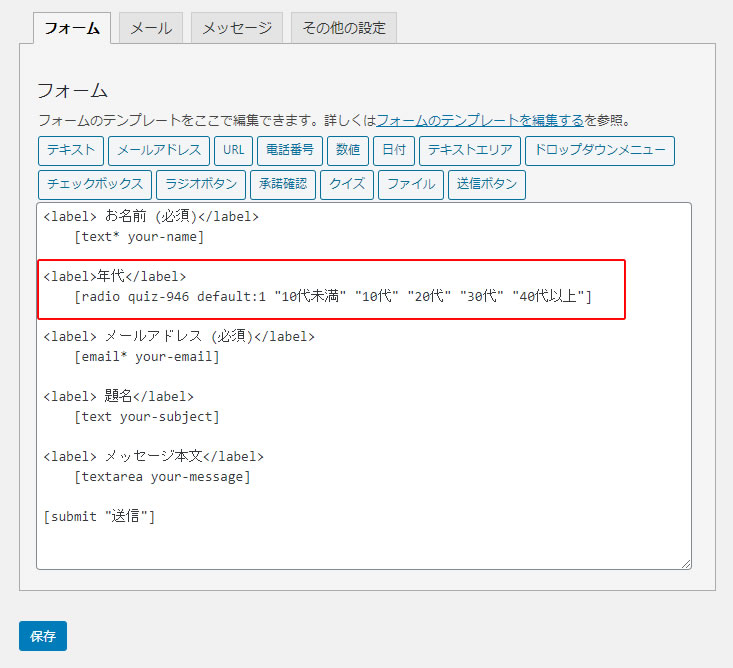
Task: Add a 送信ボタン tag
Action: 487,185
